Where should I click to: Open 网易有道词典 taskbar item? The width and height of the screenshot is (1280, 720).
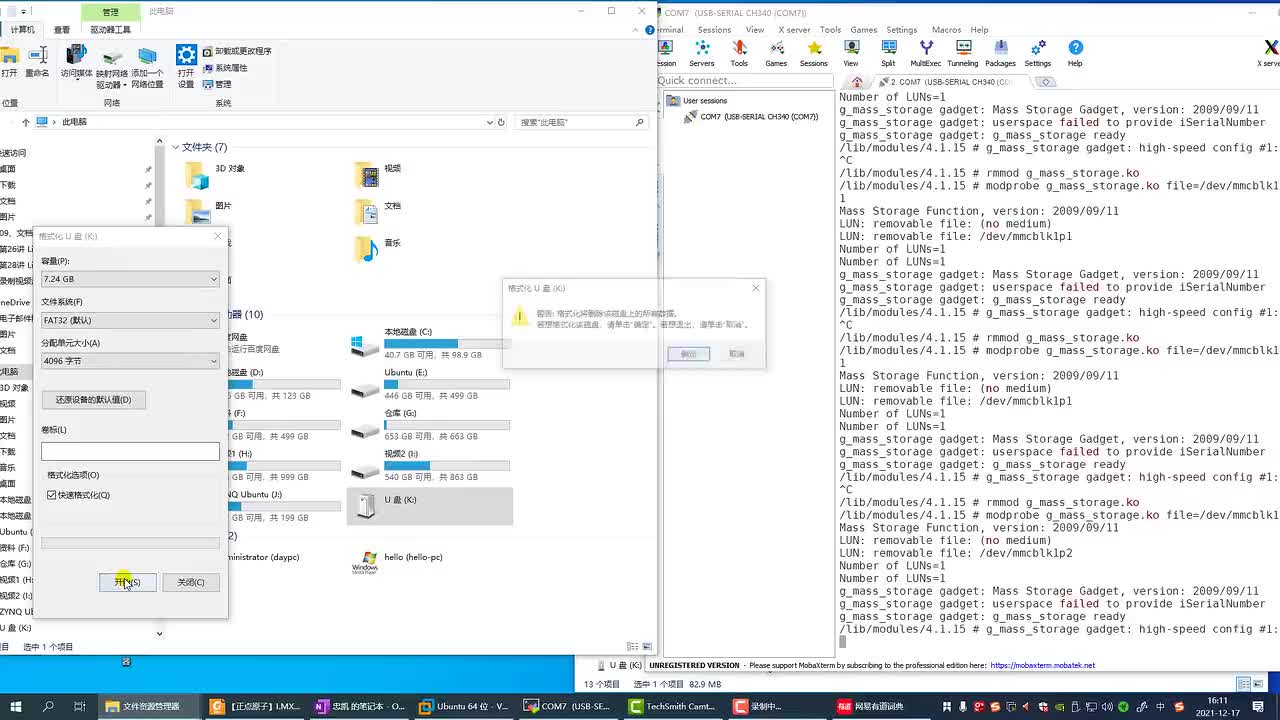(872, 706)
